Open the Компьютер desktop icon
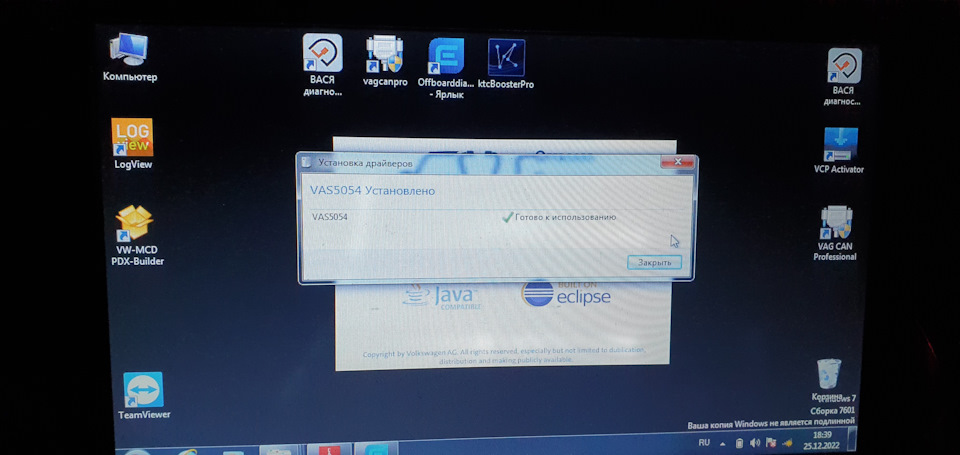Viewport: 960px width, 455px height. coord(129,57)
